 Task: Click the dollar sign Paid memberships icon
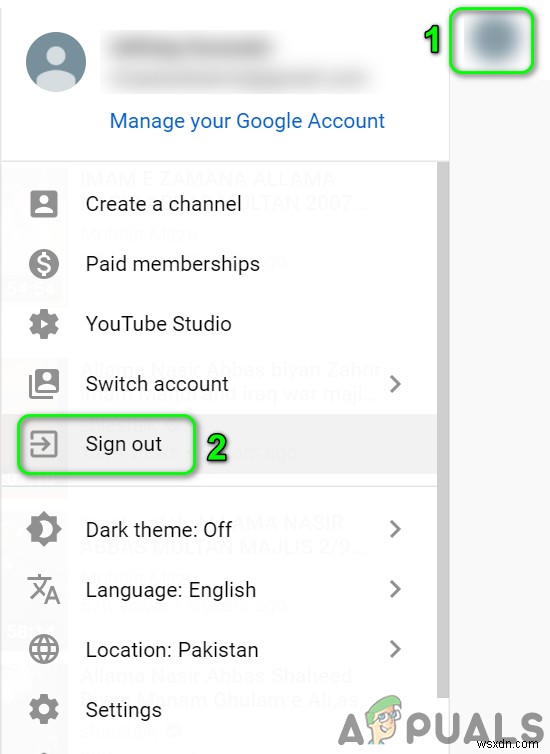click(x=44, y=264)
